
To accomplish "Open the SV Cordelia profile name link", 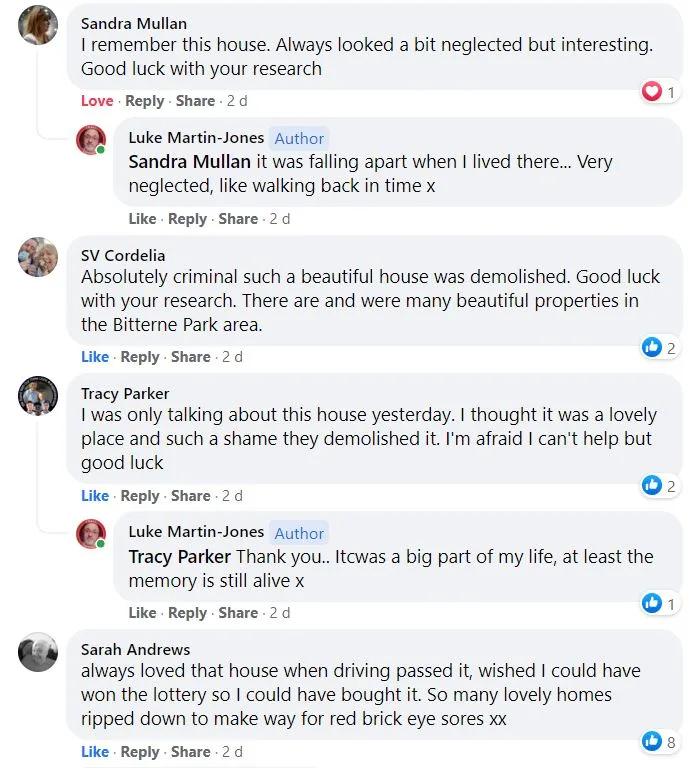I will point(123,255).
